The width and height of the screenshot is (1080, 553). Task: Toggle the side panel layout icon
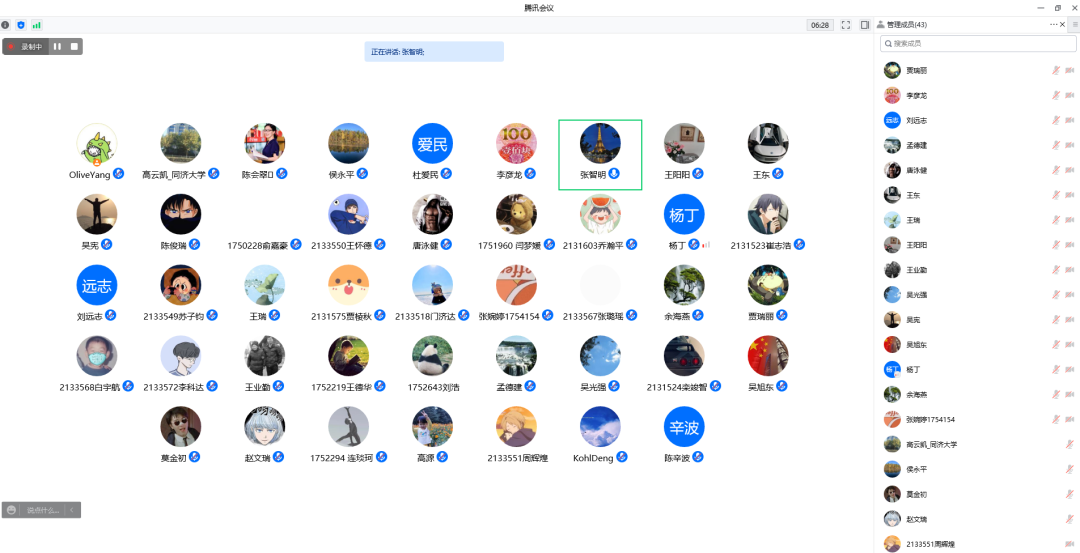865,24
